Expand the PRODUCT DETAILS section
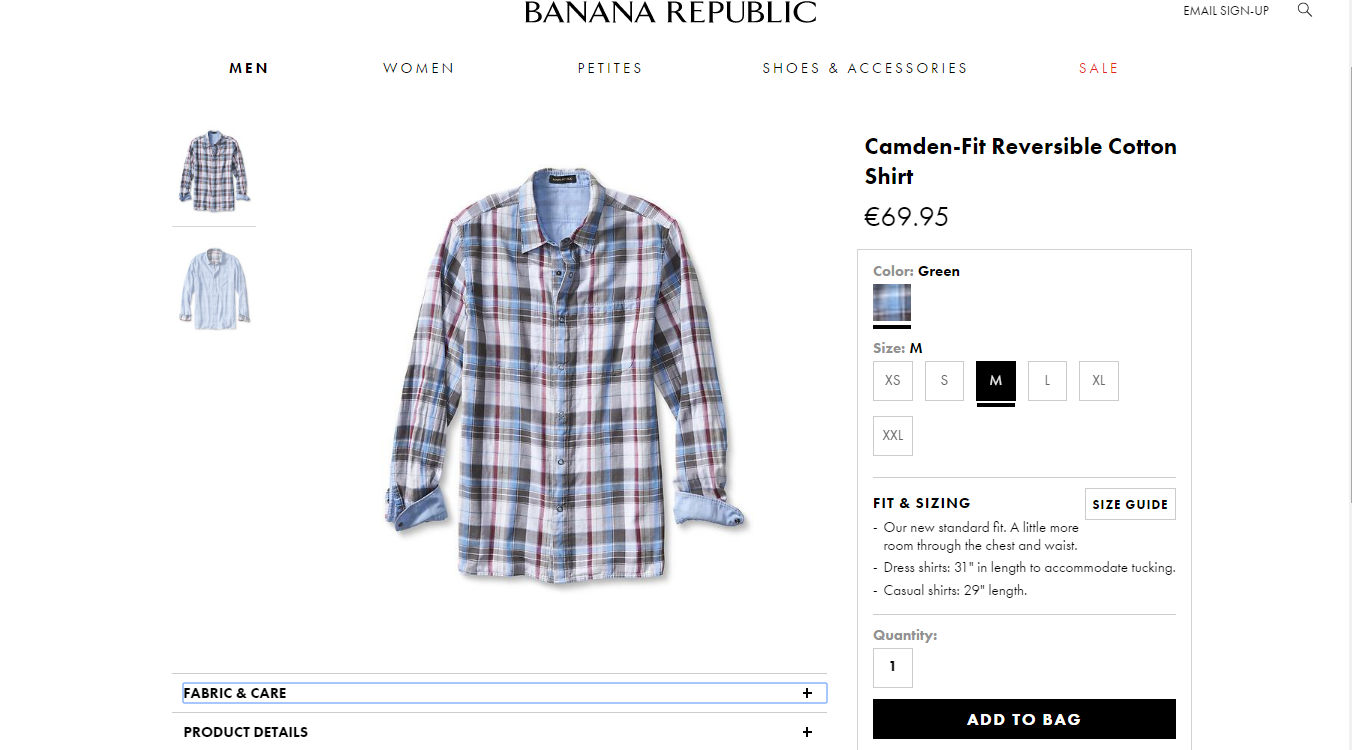Viewport: 1352px width, 750px height. 502,731
